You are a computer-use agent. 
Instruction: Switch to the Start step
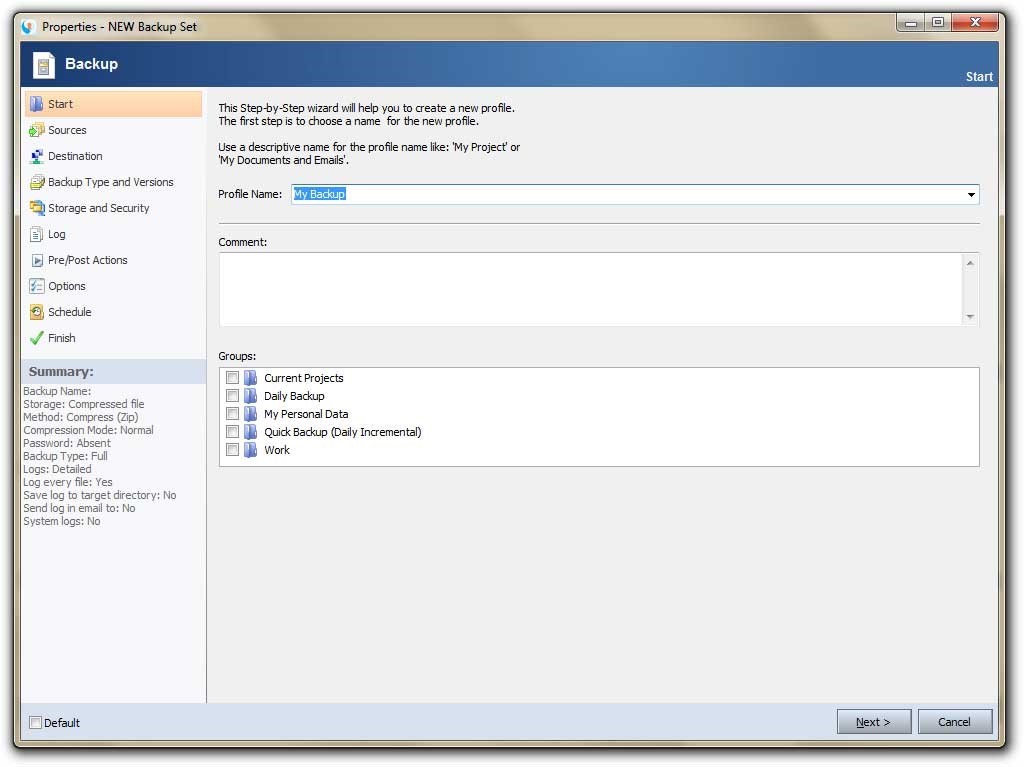[60, 104]
